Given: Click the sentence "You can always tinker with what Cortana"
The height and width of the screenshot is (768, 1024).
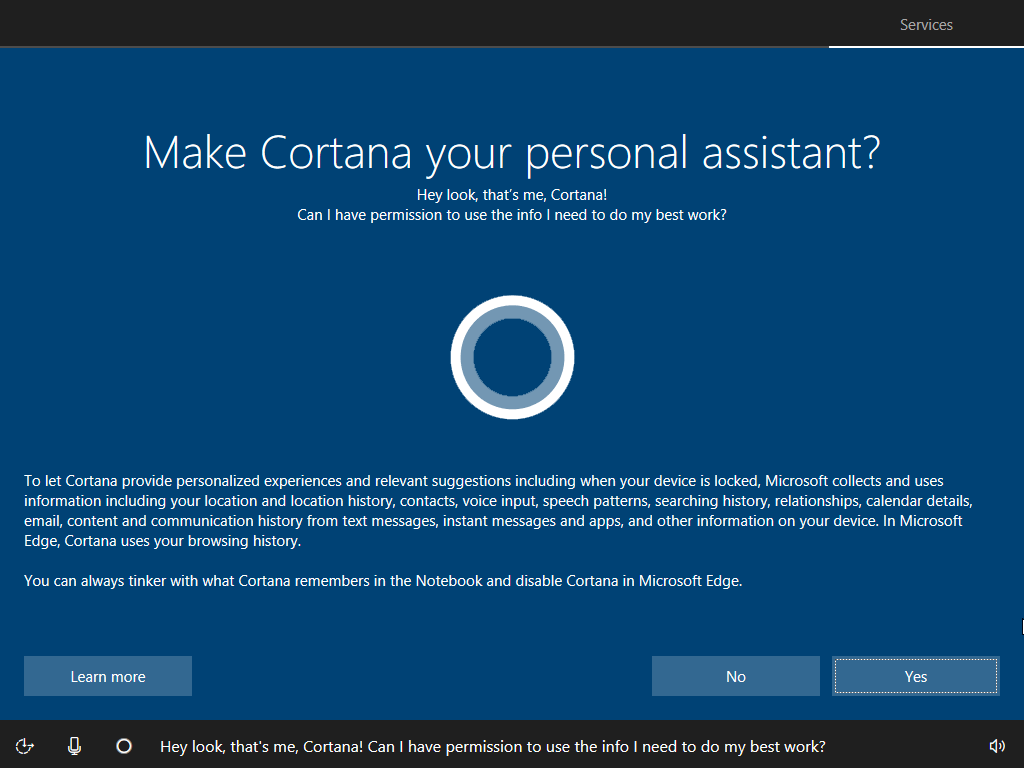Looking at the screenshot, I should point(383,581).
